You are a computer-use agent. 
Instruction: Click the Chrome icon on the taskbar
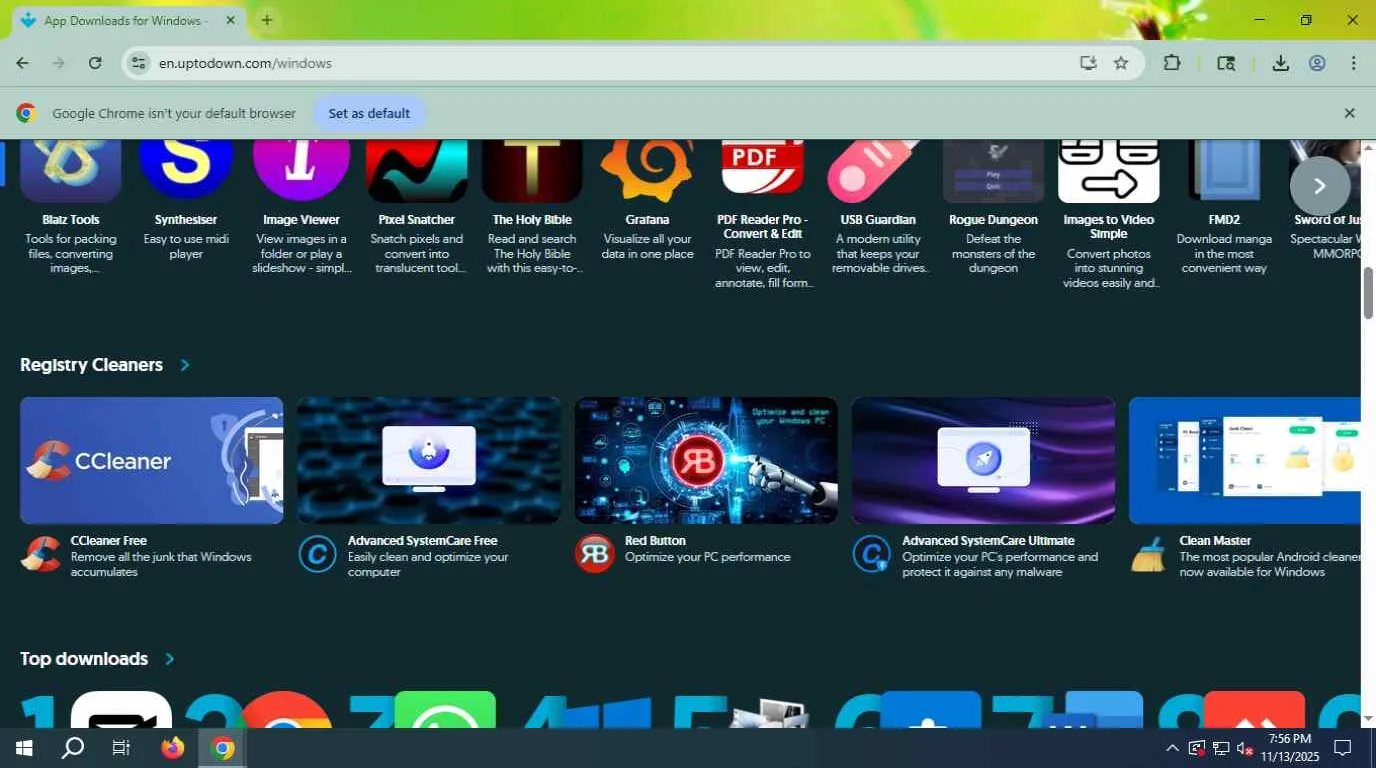click(223, 748)
